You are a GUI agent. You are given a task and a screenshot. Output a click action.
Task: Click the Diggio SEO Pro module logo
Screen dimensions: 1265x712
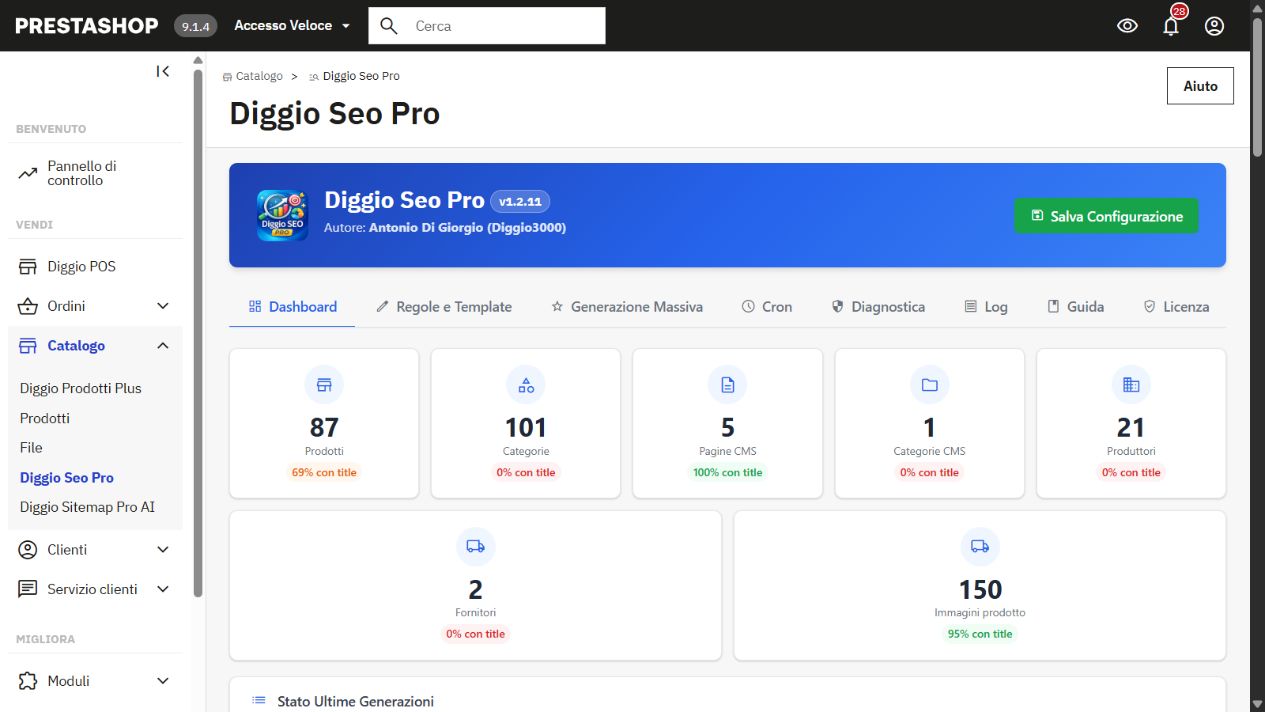pyautogui.click(x=283, y=216)
